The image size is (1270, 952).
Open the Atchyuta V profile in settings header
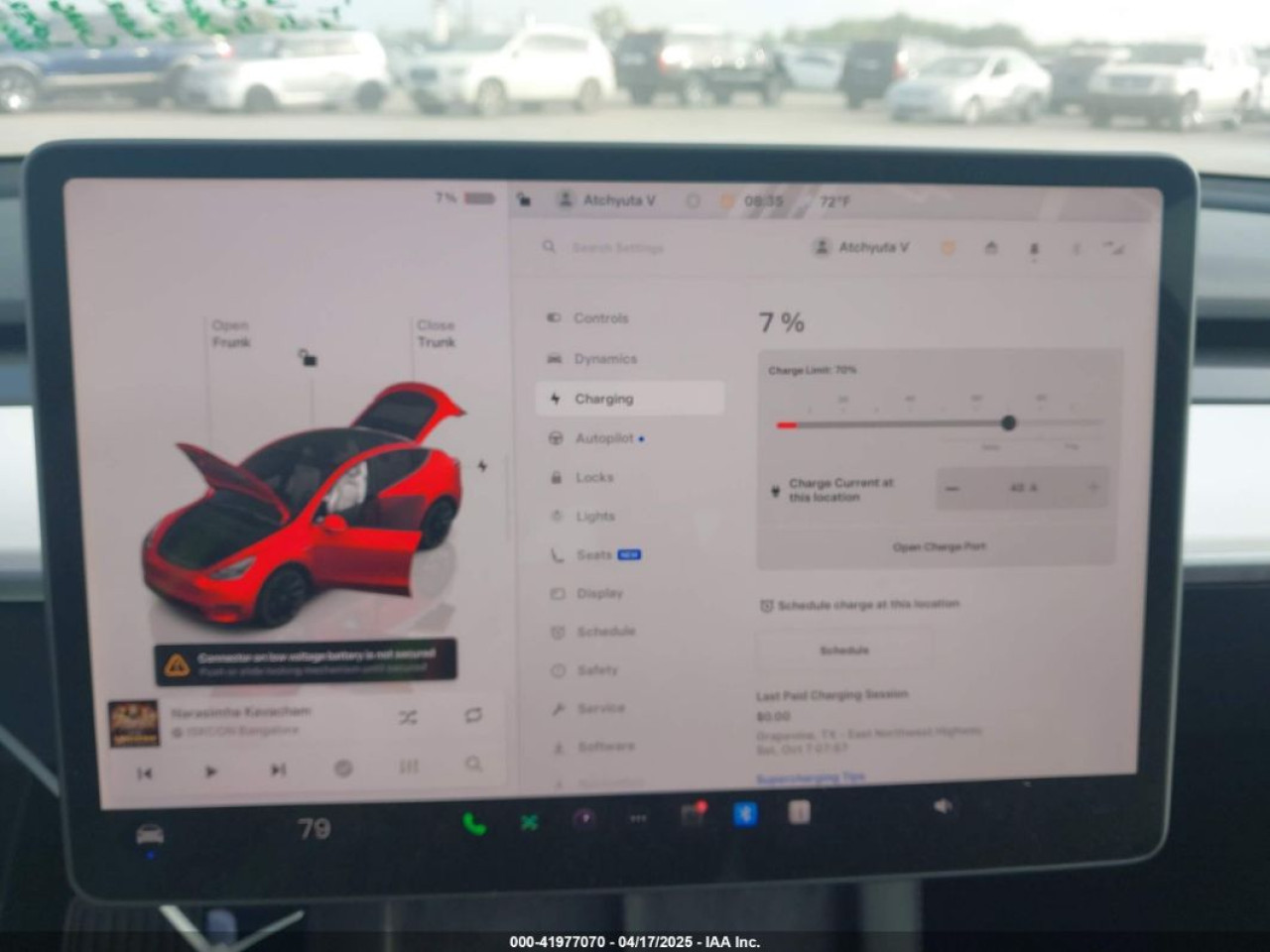(860, 247)
